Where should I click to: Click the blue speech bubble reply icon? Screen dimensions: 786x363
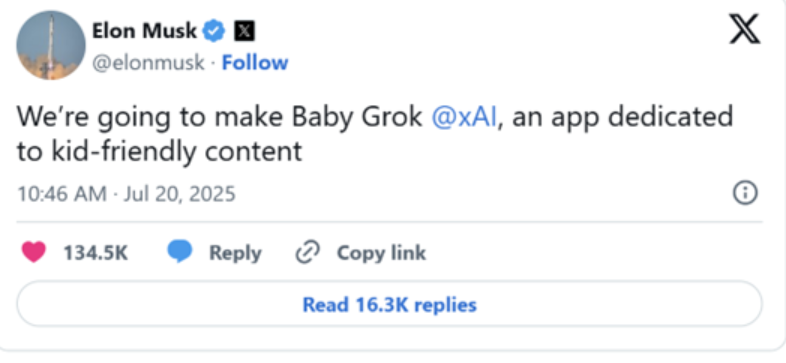tap(179, 252)
